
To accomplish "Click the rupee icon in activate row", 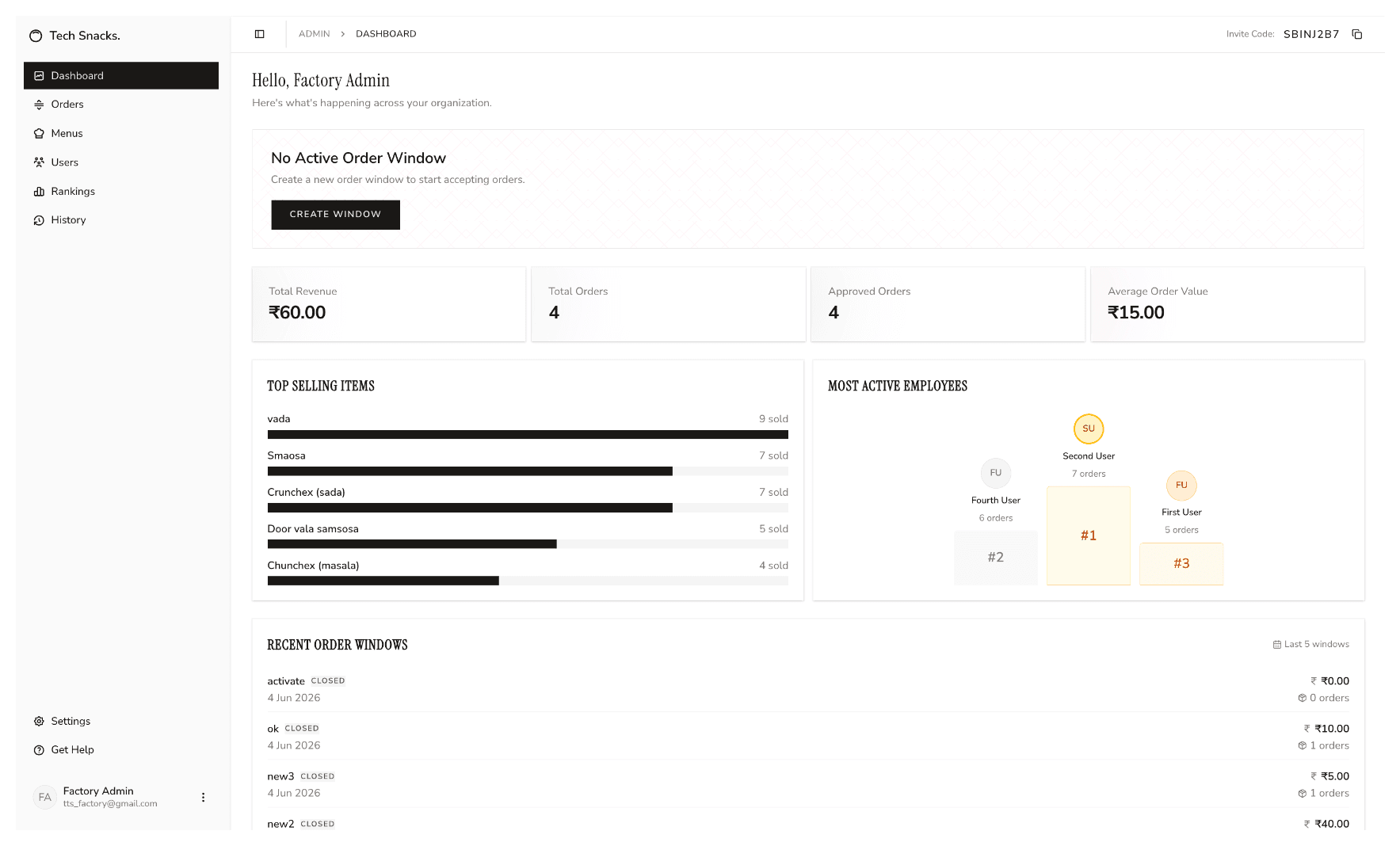I will (x=1314, y=681).
